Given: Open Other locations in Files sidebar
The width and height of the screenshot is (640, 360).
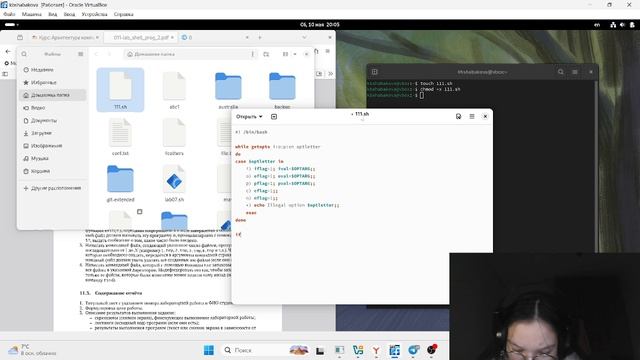Looking at the screenshot, I should [53, 188].
